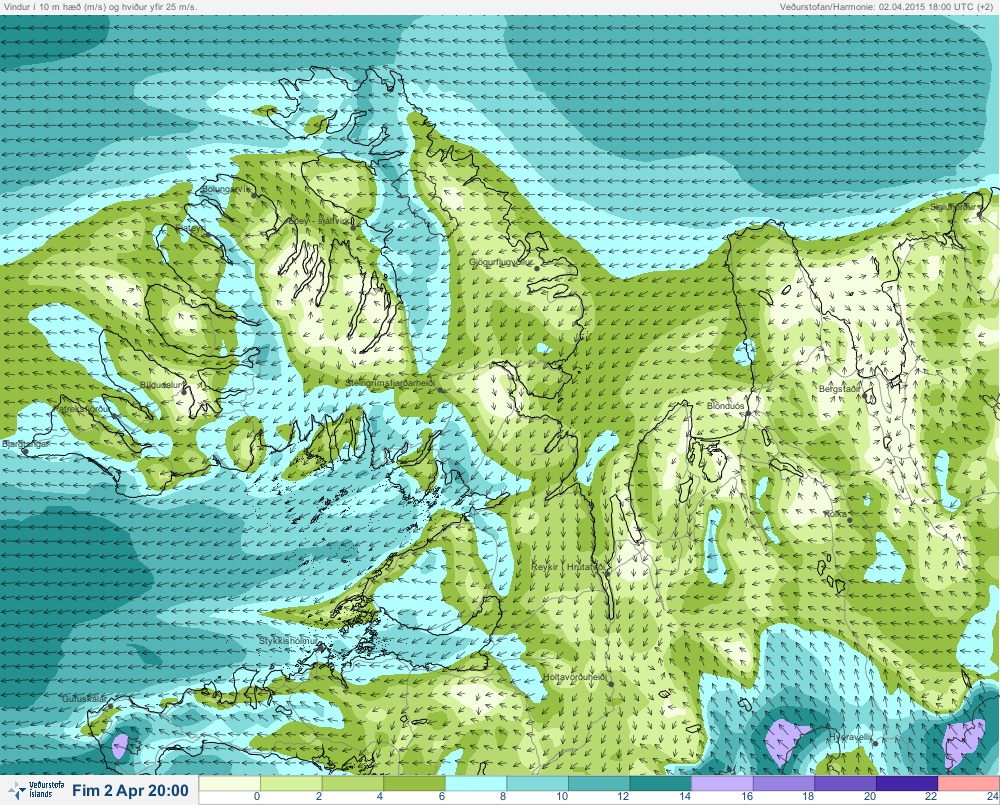This screenshot has width=1000, height=805.
Task: Click the Veðurstofa Íslands logo
Action: click(x=37, y=790)
